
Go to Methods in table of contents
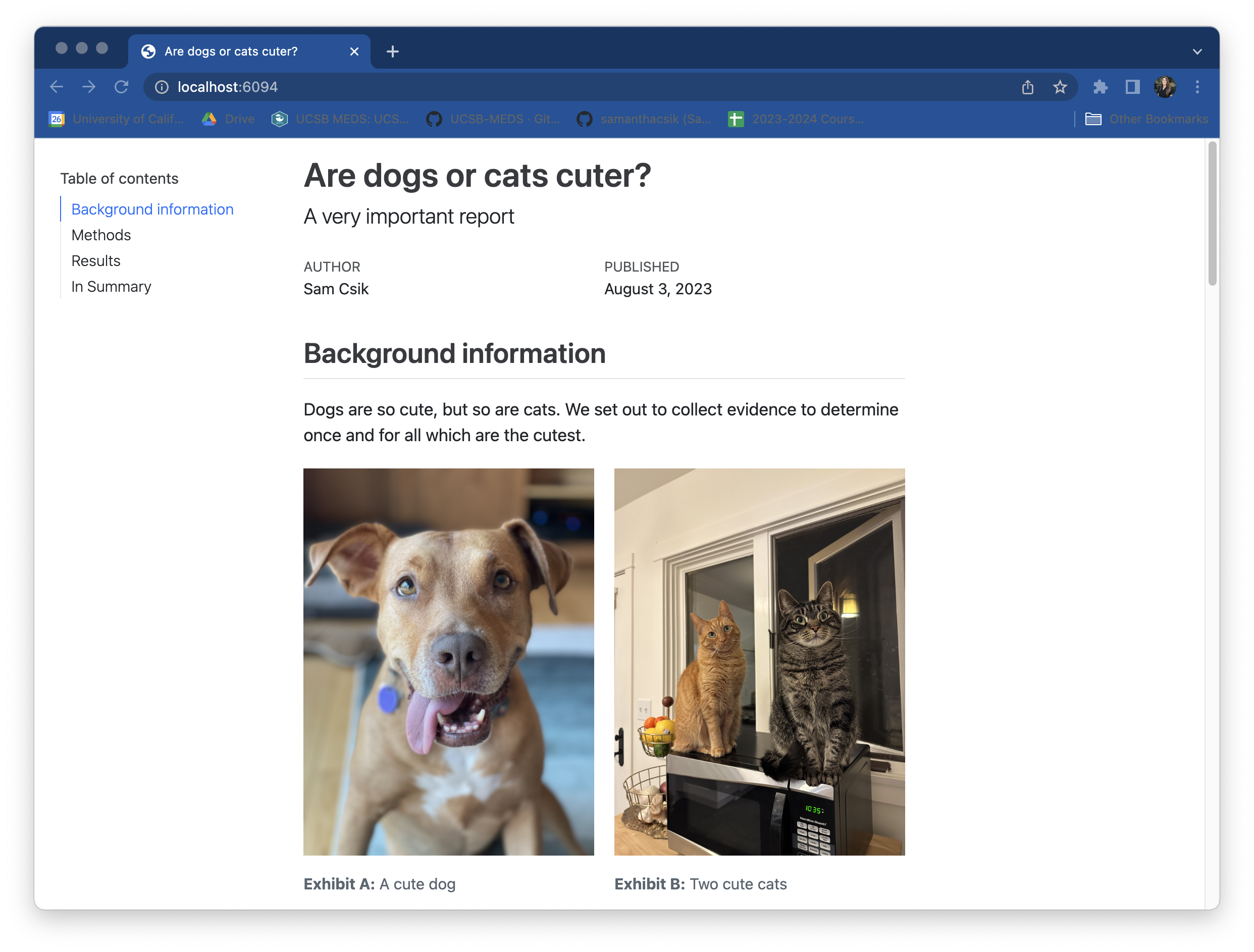[101, 235]
